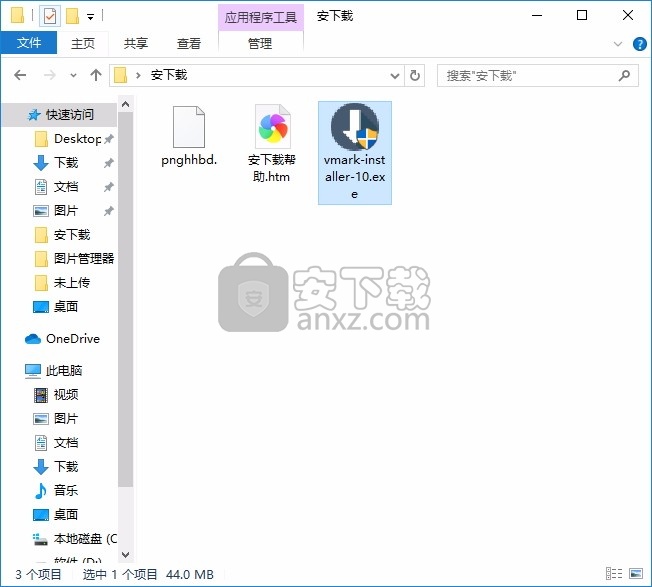The width and height of the screenshot is (652, 587).
Task: Open pinned 下载 in quick access
Action: click(56, 163)
